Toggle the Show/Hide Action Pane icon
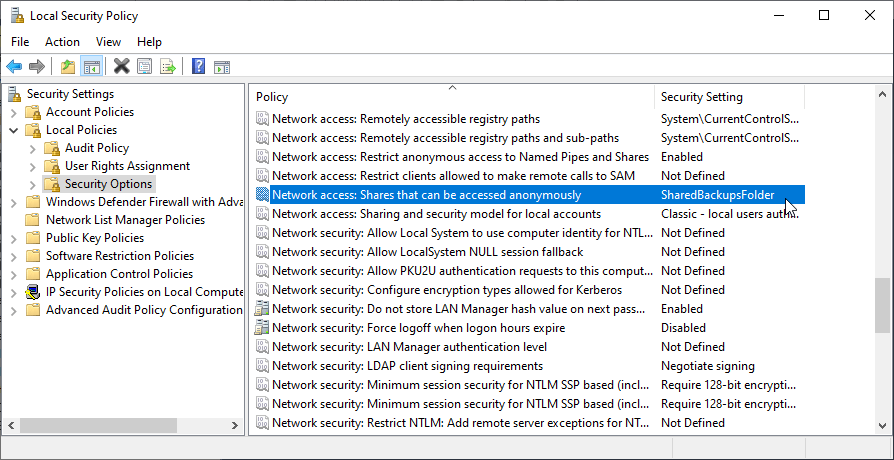 [221, 67]
